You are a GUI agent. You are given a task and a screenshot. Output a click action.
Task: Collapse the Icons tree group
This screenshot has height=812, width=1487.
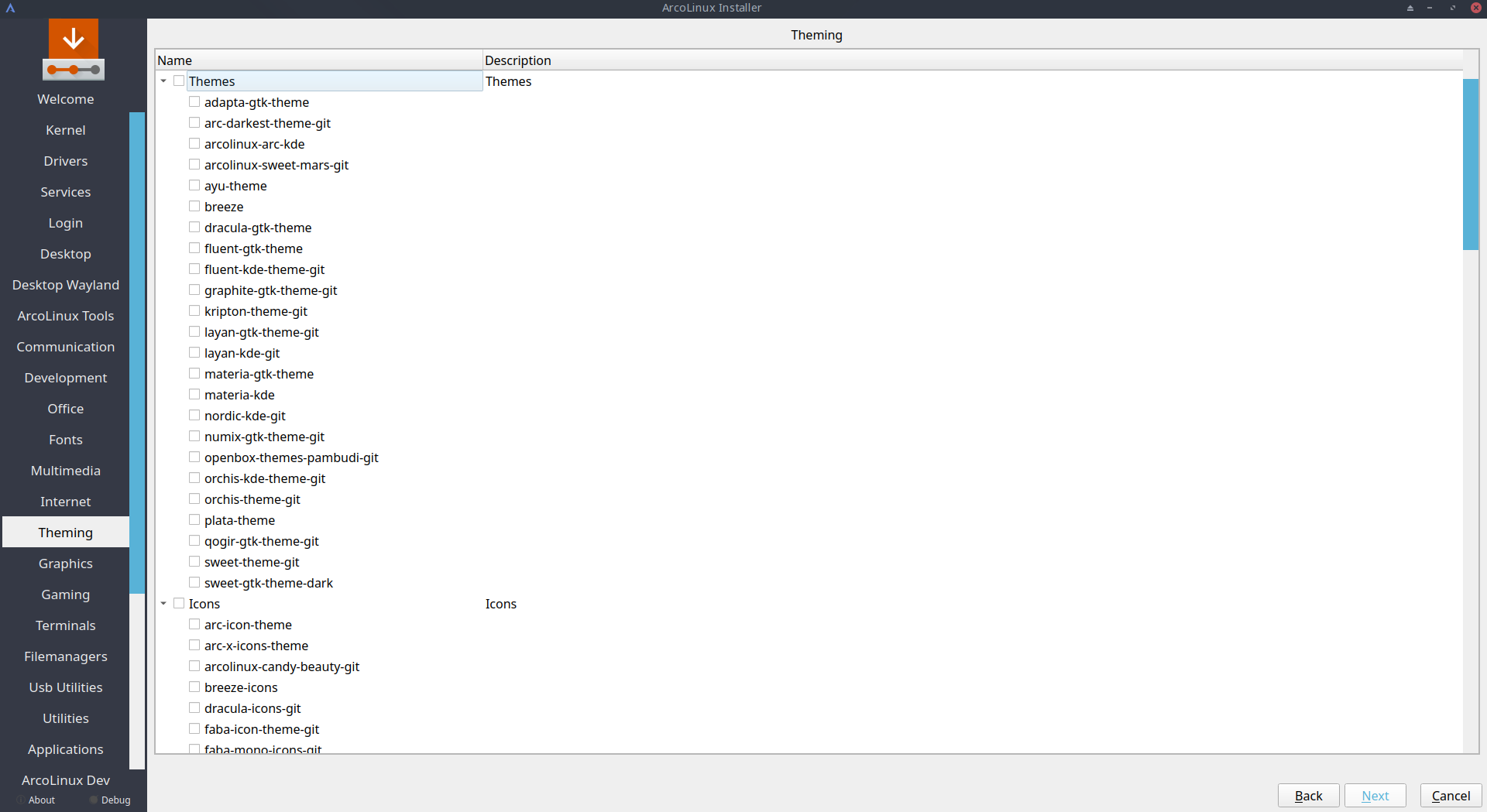tap(163, 604)
